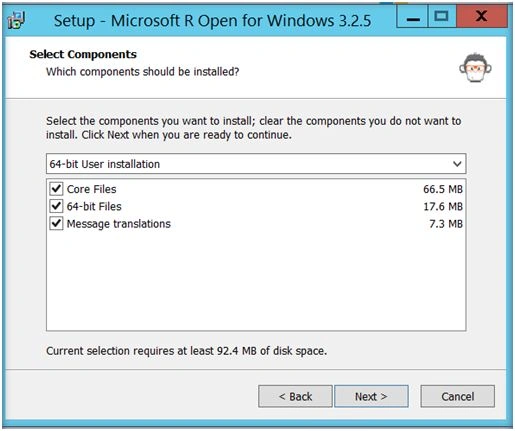Viewport: 515px width, 431px height.
Task: Select the Message translations item label
Action: (119, 224)
